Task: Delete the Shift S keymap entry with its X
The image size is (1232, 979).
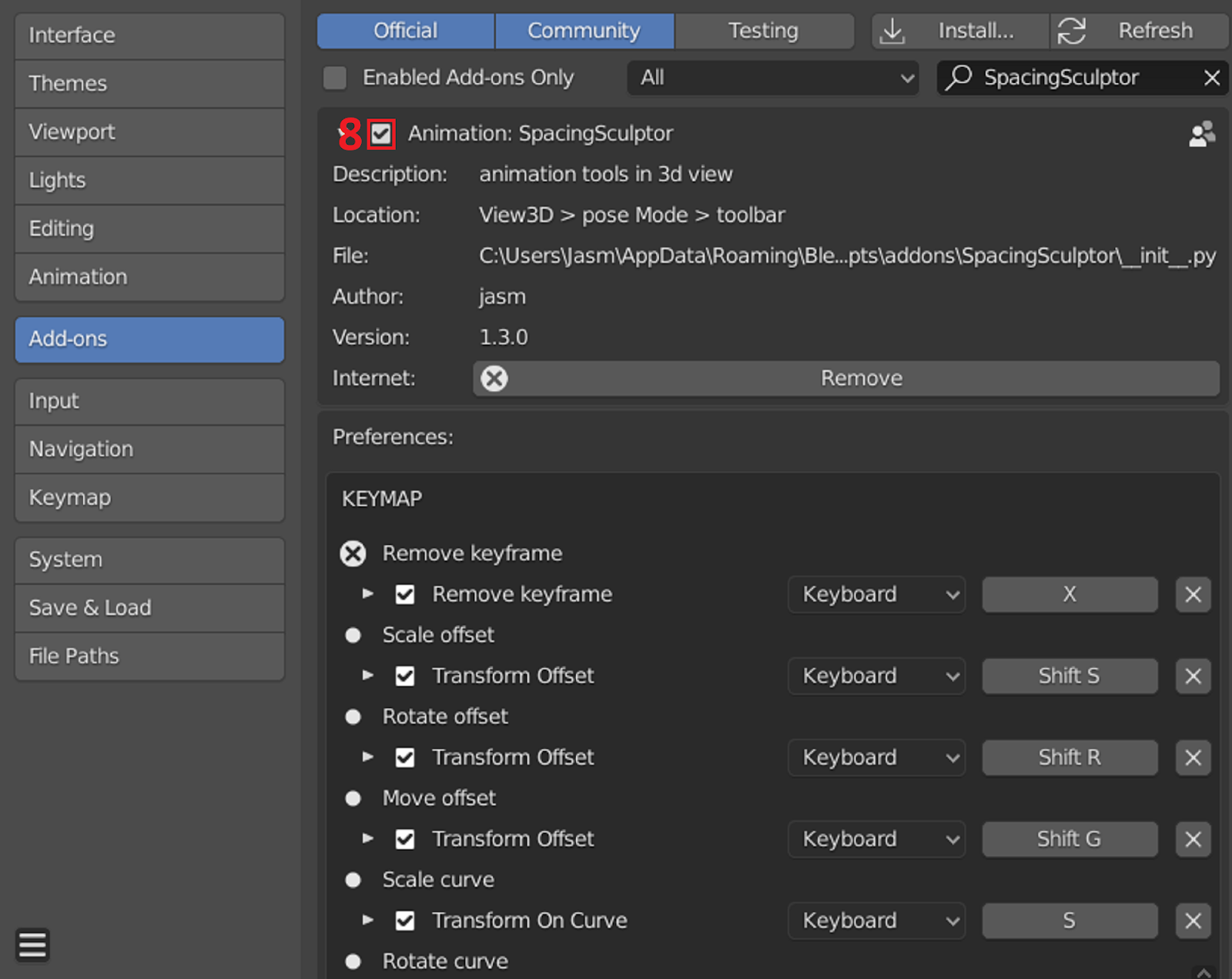Action: [1192, 676]
